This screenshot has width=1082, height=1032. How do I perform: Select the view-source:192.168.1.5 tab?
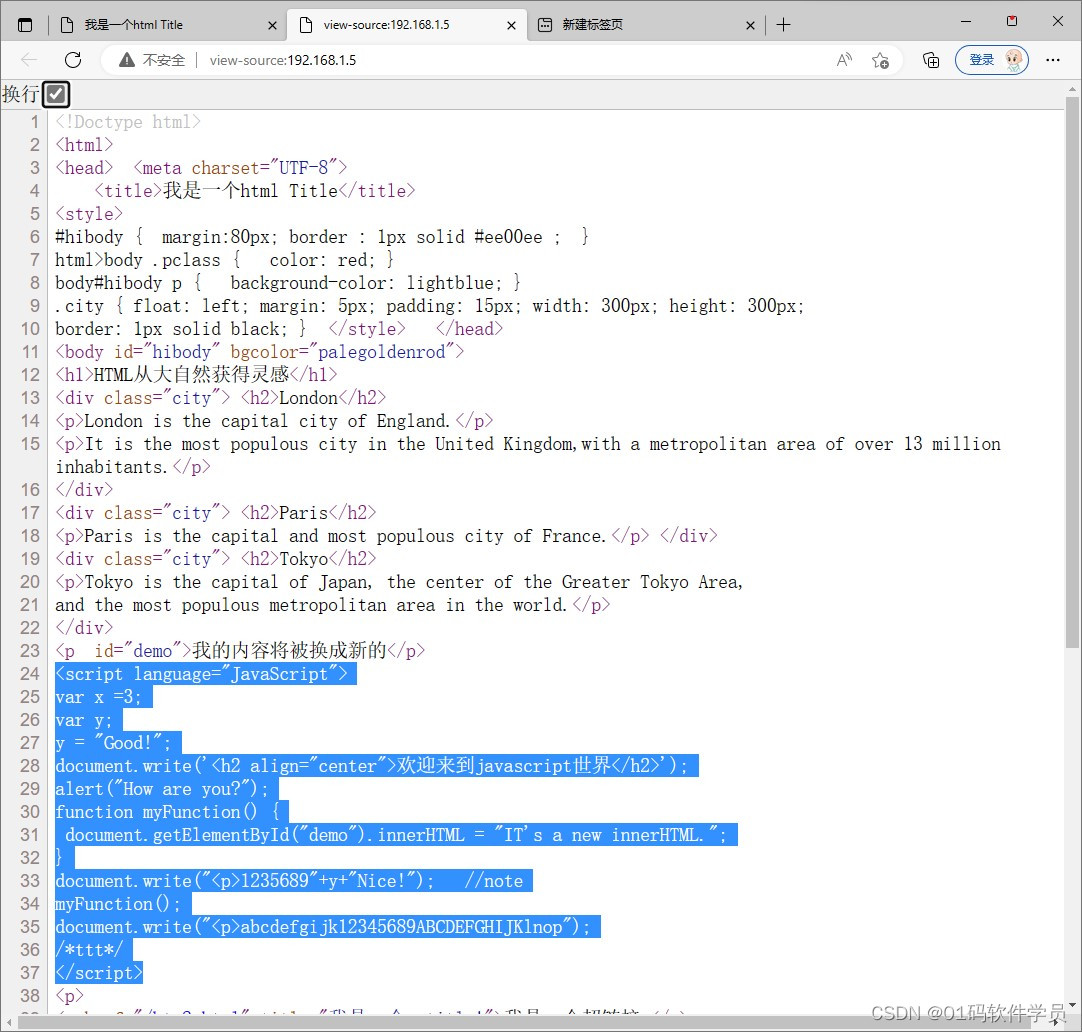[x=407, y=26]
